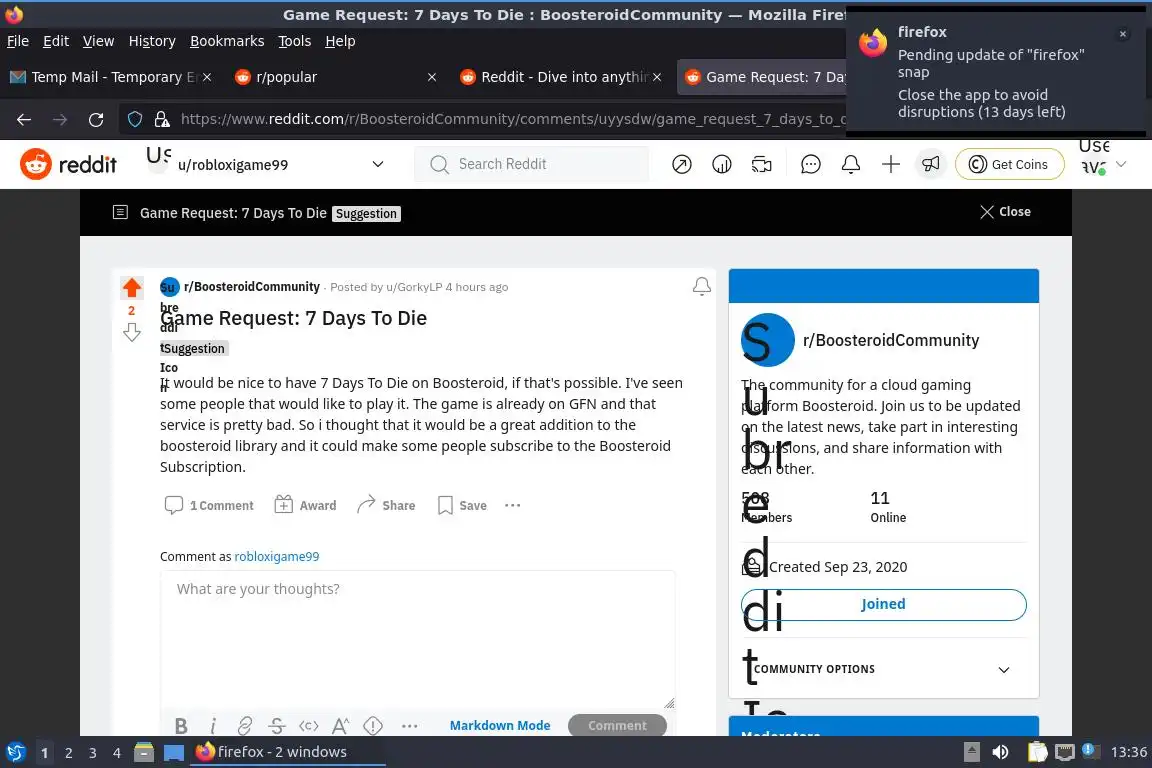Click the site padlock icon
Screen dimensions: 1152x768
pos(162,119)
